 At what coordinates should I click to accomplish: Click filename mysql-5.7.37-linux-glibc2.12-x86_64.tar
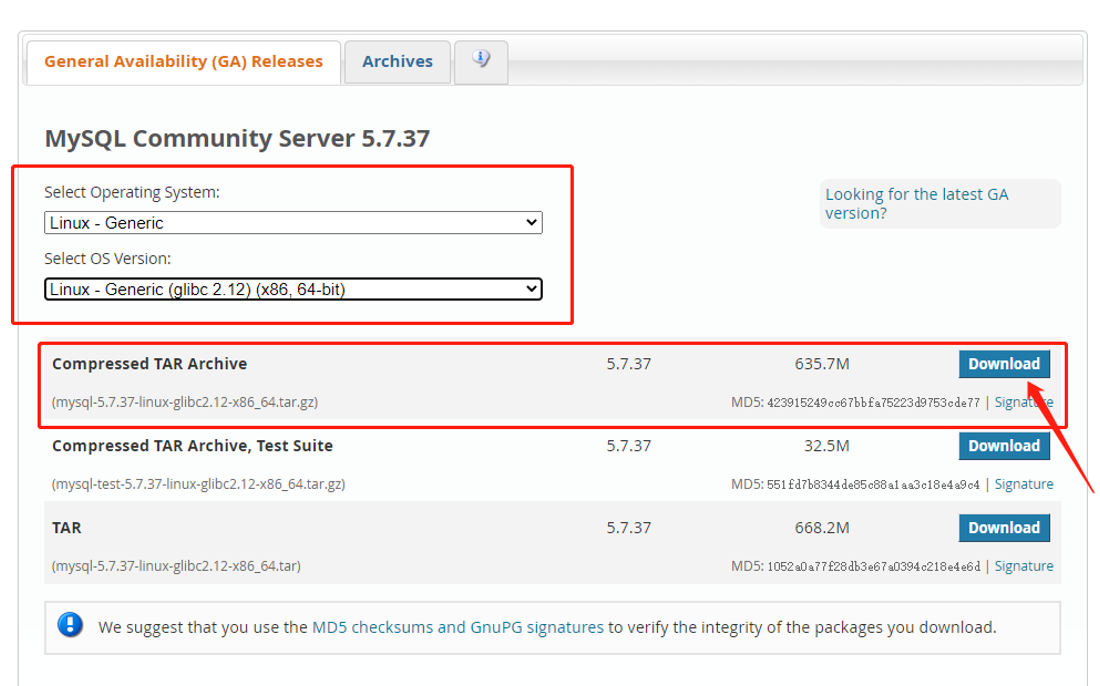[176, 566]
